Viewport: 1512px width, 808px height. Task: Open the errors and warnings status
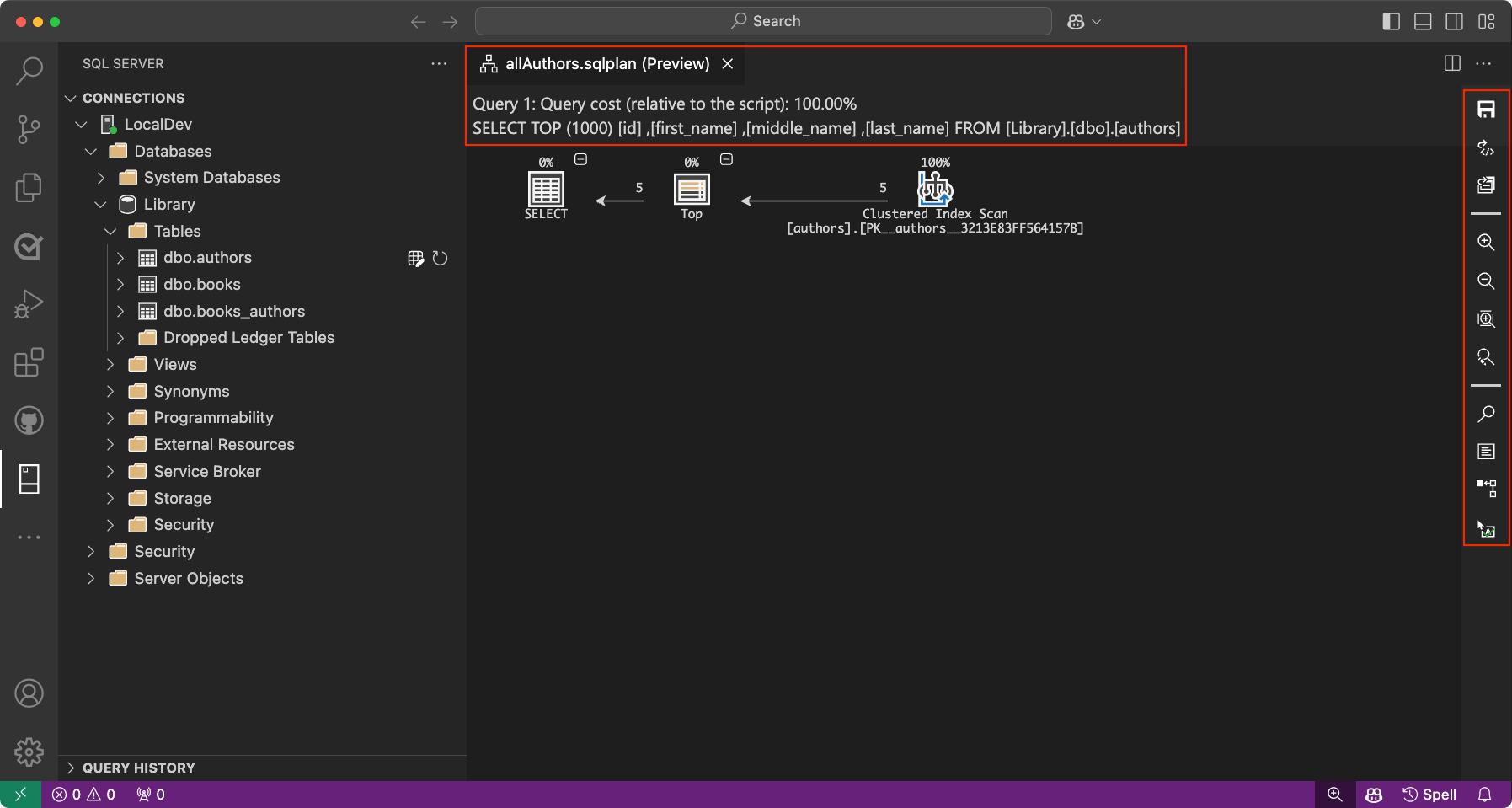tap(83, 795)
